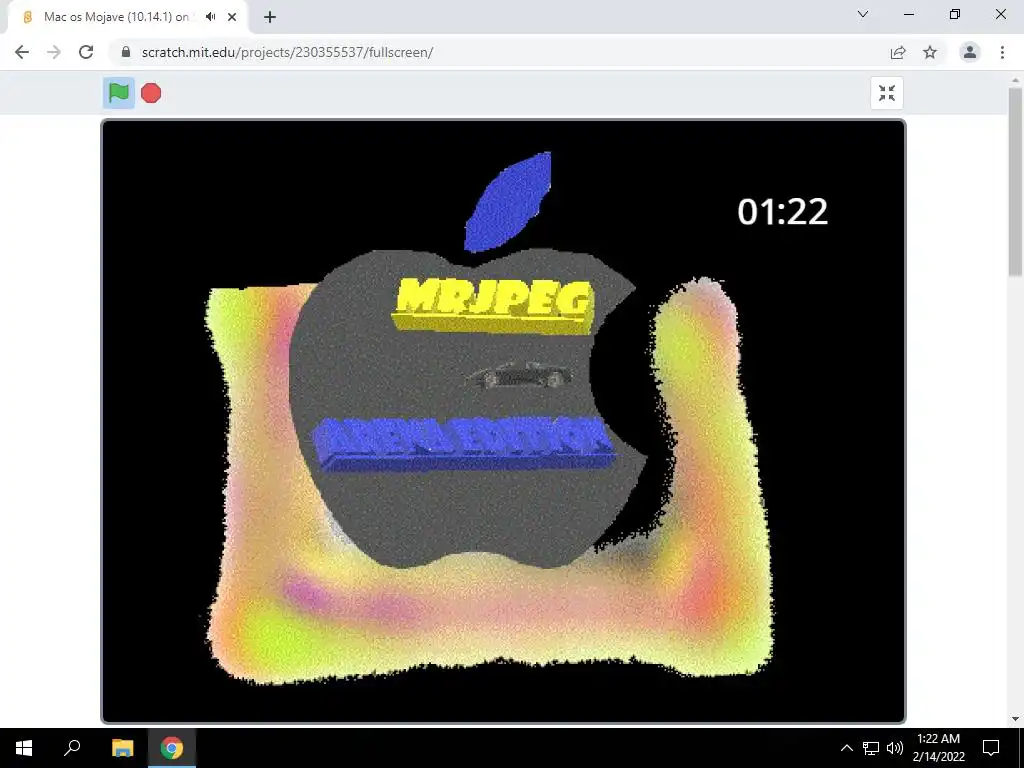Click the 01:22 clock in the stage
Screen dimensions: 1024x768
[782, 212]
